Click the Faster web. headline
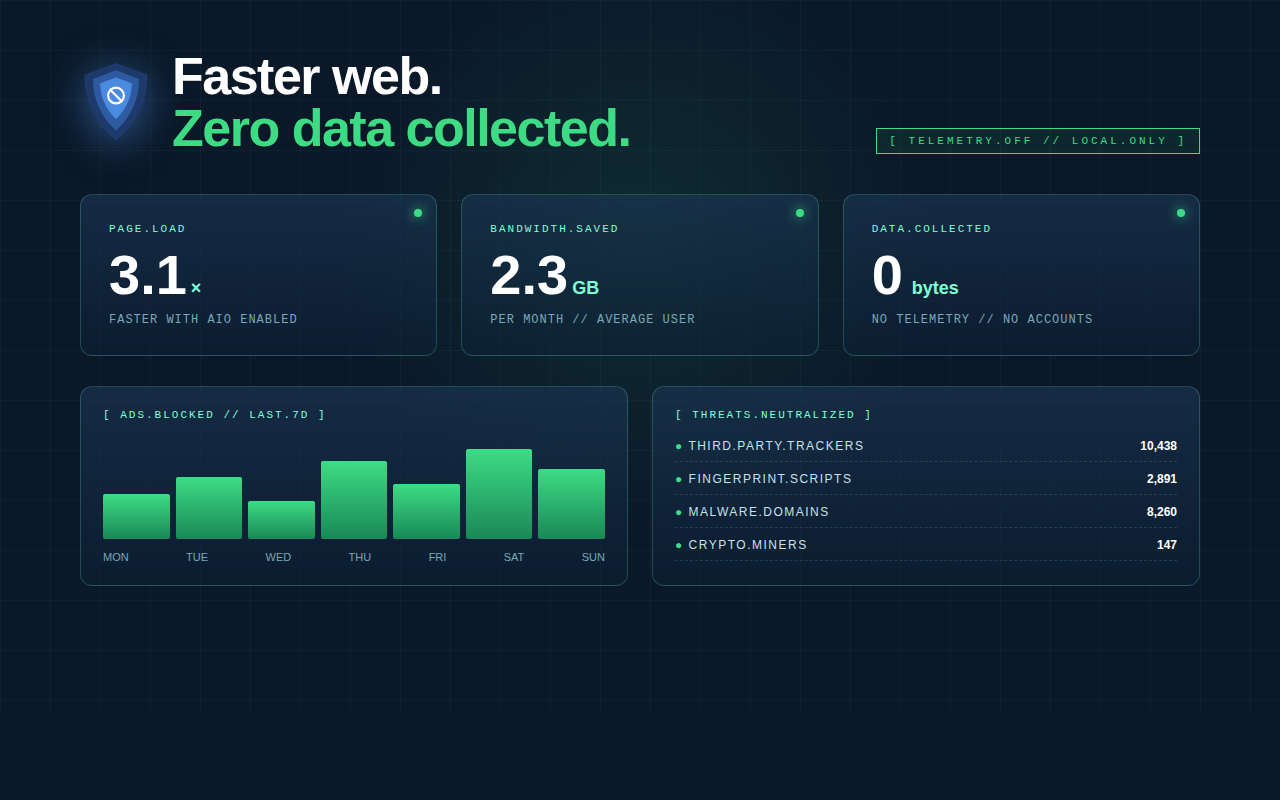 tap(307, 77)
